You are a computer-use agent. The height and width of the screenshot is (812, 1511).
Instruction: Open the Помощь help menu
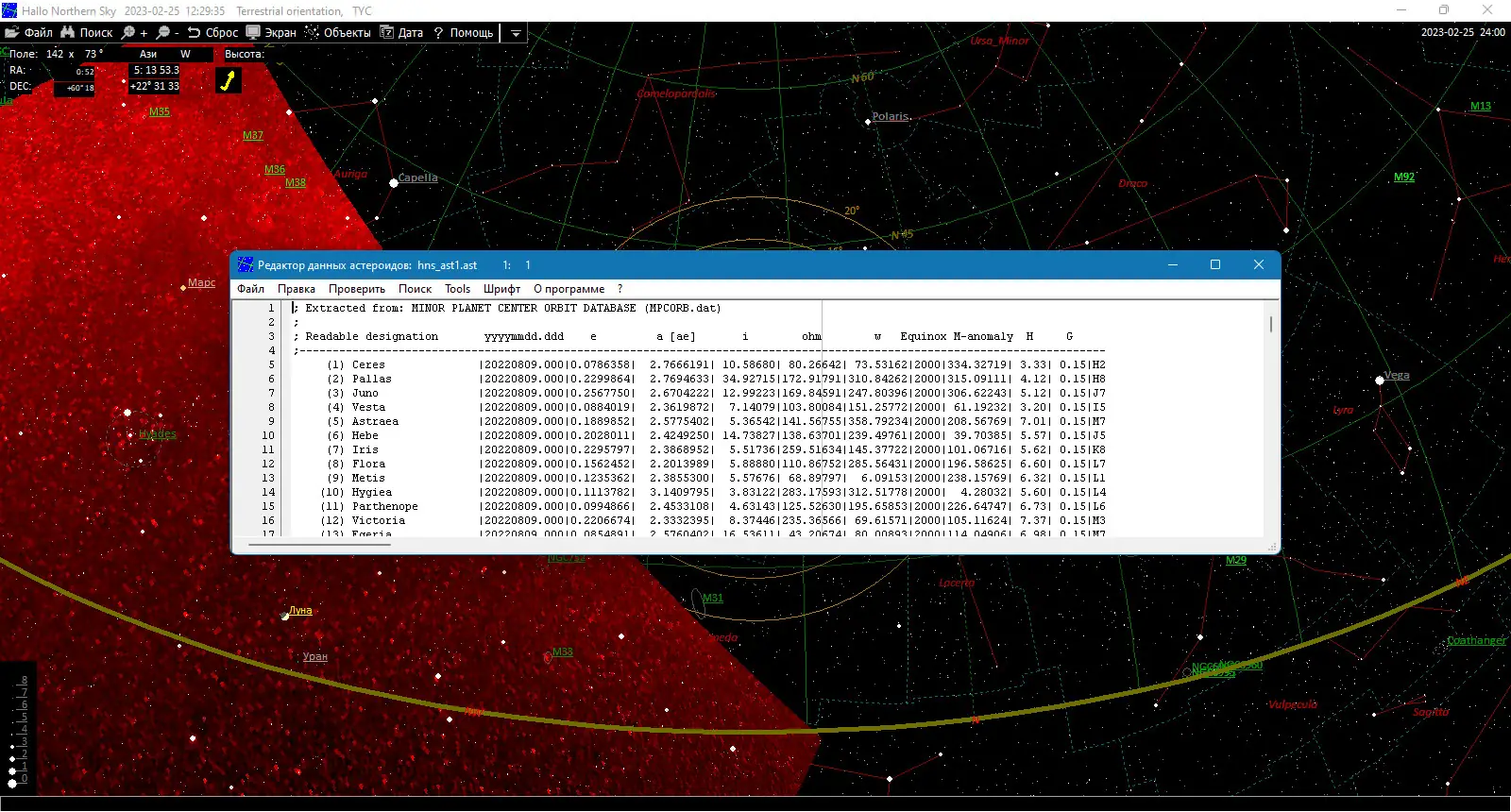[x=464, y=32]
